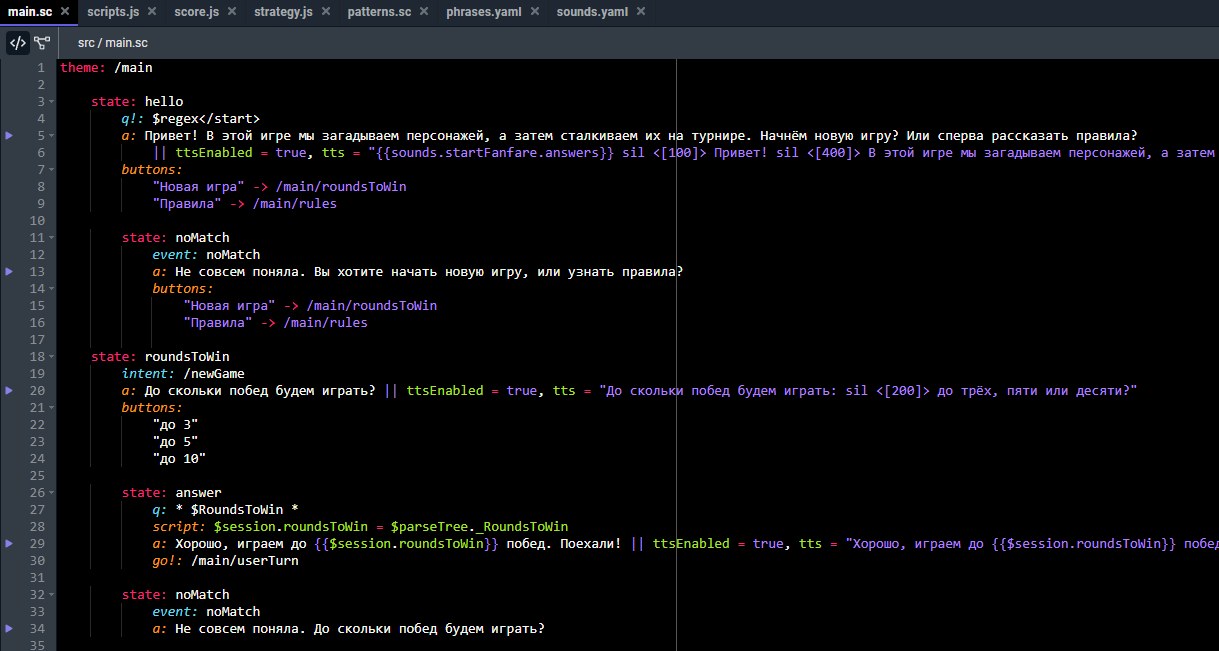
Task: Click line number 1 in the gutter
Action: click(x=40, y=68)
